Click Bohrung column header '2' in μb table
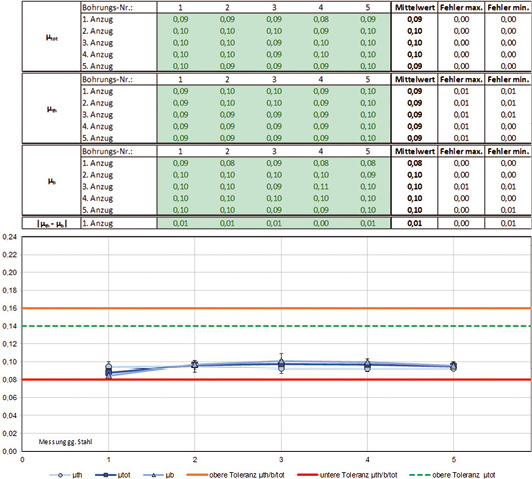532x479 pixels. tap(227, 151)
